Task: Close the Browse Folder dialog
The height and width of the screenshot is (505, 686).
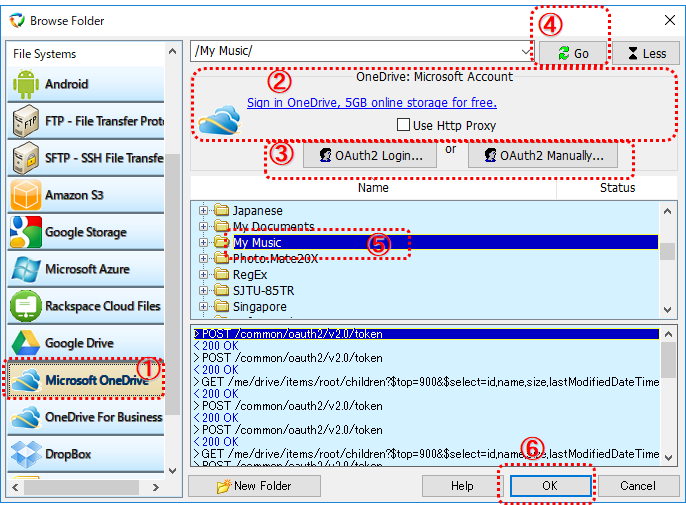Action: click(669, 20)
